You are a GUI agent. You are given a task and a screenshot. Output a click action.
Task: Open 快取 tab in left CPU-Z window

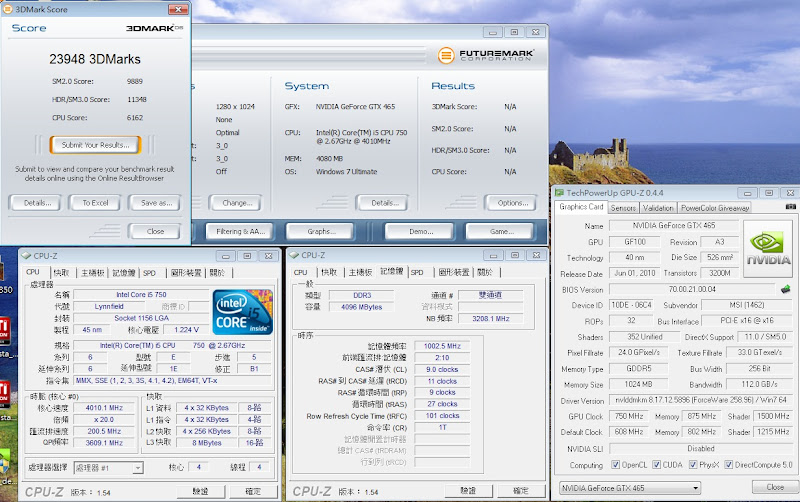(61, 273)
